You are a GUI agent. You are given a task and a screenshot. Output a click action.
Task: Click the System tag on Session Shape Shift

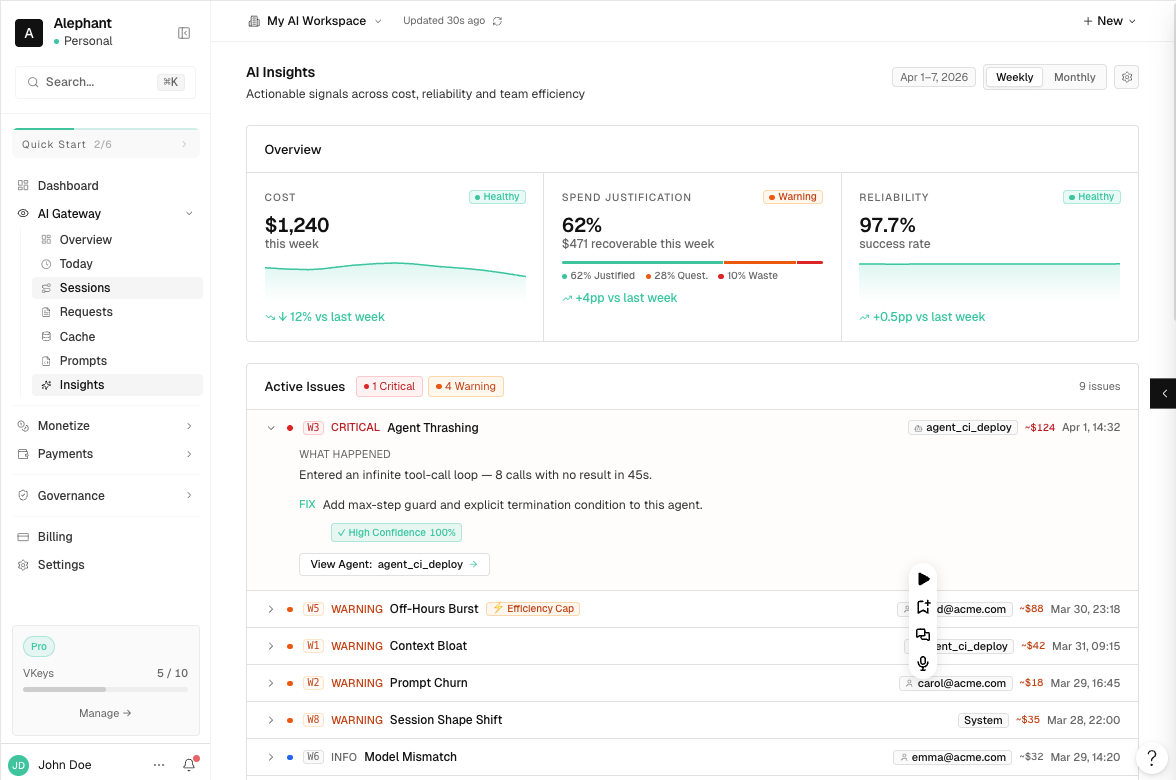[x=982, y=720]
